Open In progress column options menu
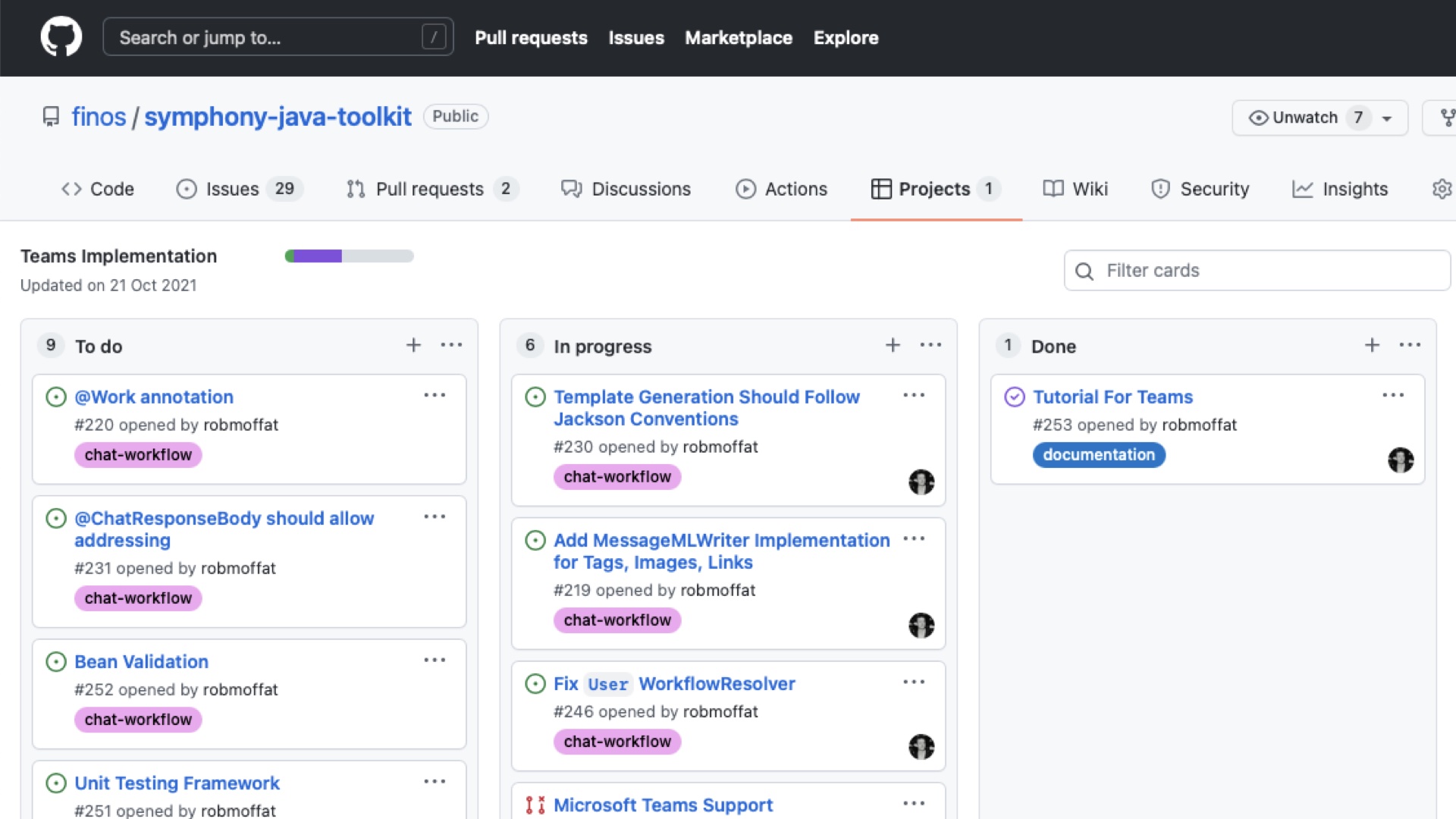 tap(930, 345)
